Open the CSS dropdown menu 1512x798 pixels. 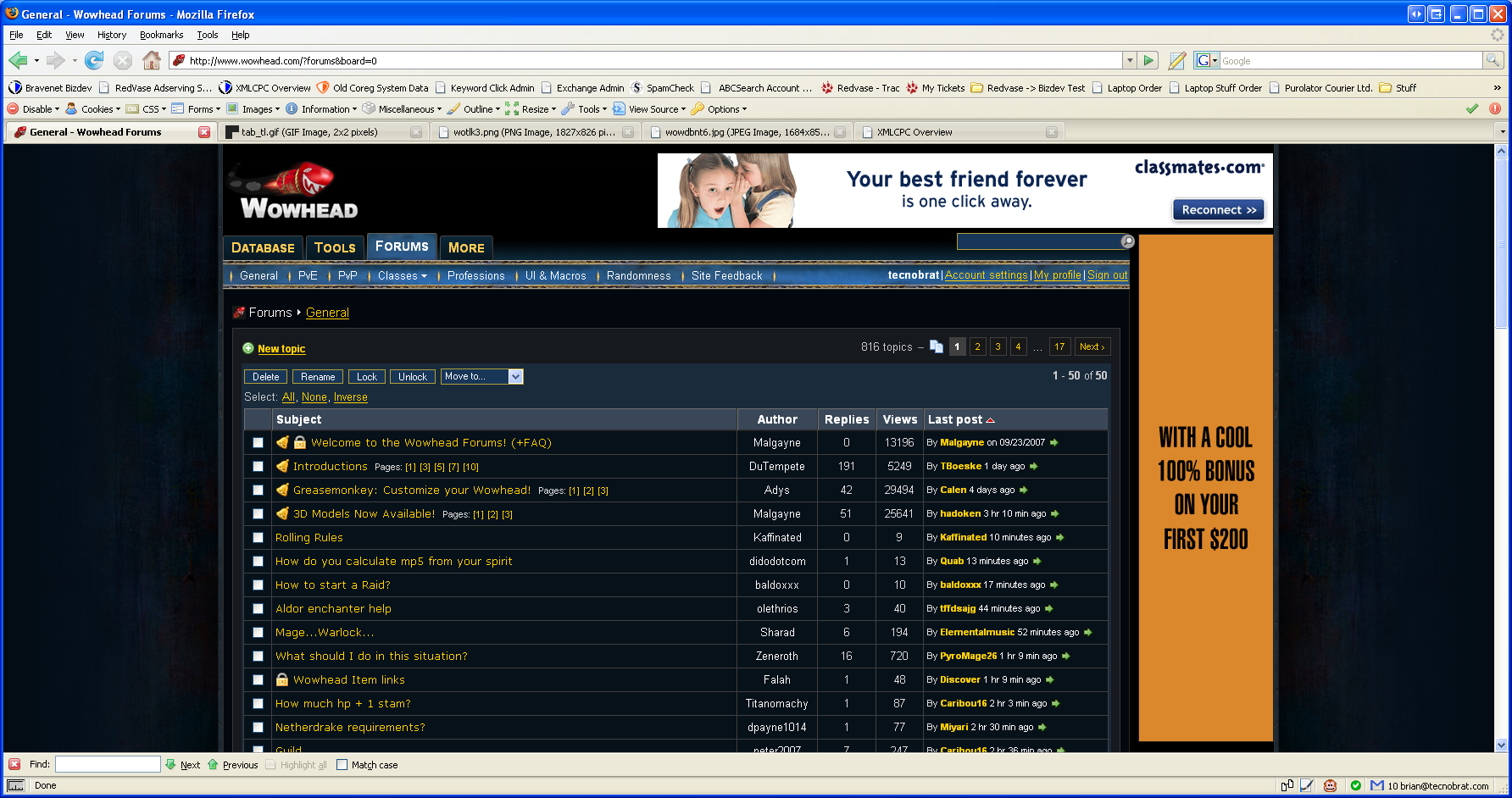(x=147, y=108)
